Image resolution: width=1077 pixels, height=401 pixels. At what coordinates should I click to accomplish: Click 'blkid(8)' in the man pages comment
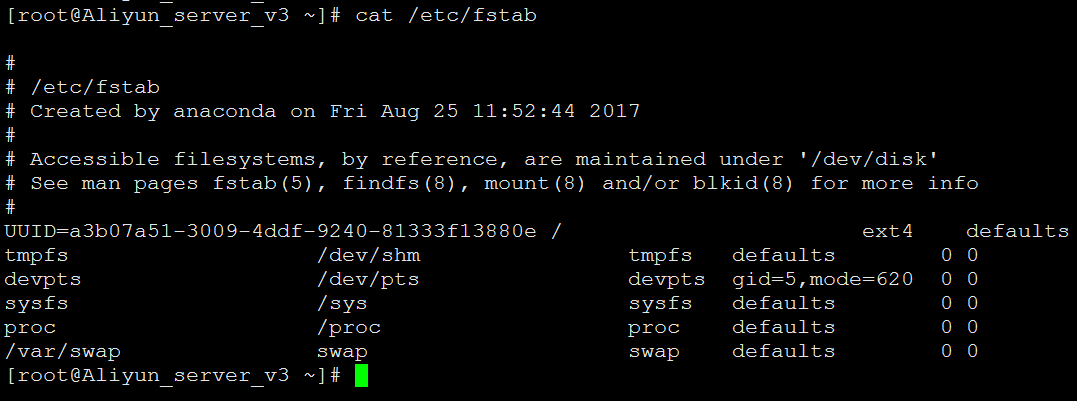(x=743, y=183)
